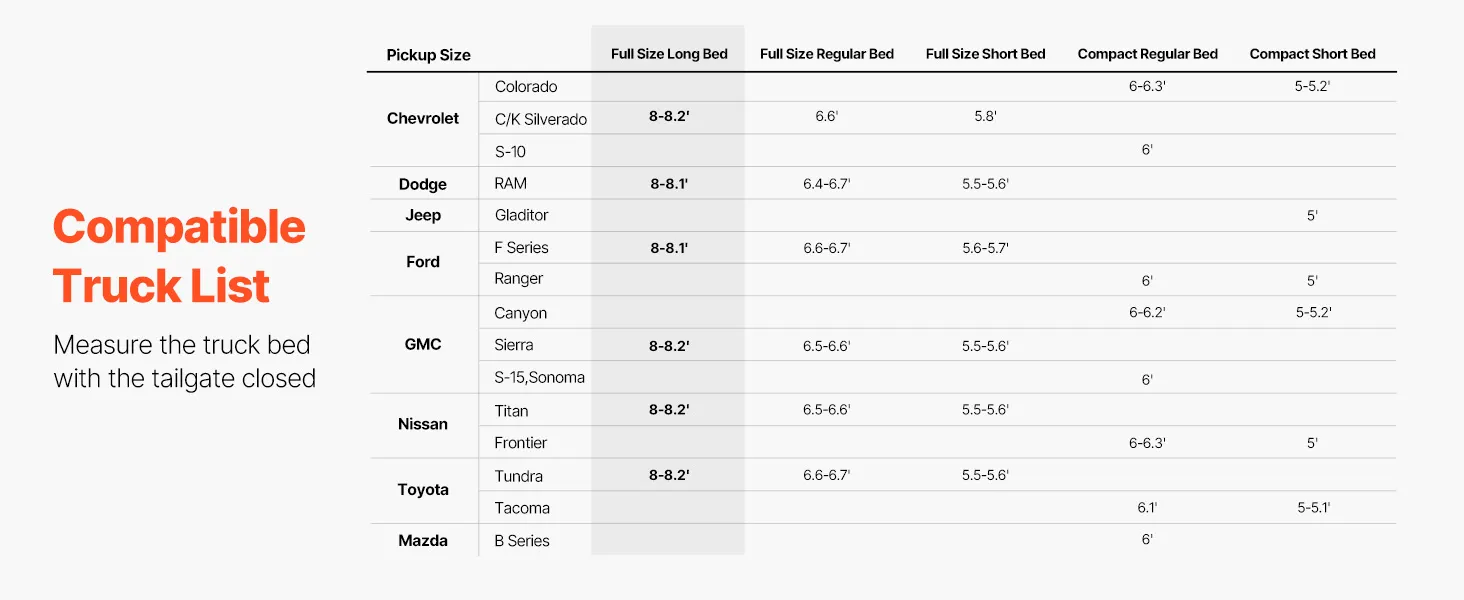Click Tundra's 8-8.2' long bed value
Screen dimensions: 1464x600
[669, 476]
